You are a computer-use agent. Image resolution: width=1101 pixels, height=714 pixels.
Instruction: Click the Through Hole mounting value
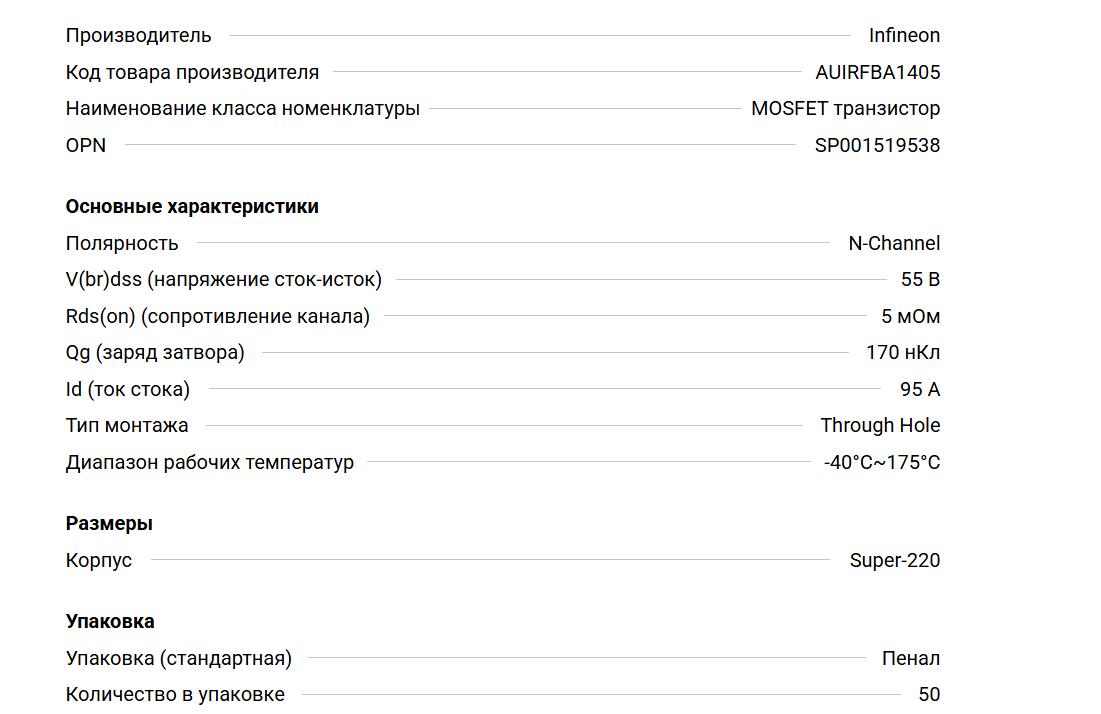pos(880,426)
